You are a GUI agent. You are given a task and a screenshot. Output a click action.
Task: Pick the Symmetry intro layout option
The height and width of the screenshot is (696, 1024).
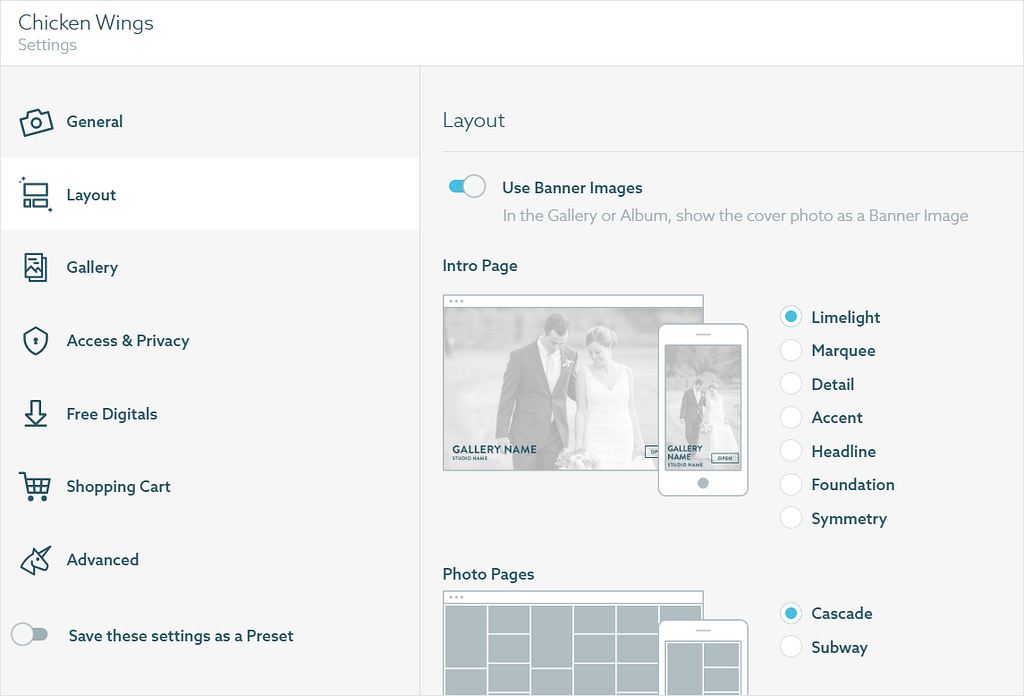[791, 518]
